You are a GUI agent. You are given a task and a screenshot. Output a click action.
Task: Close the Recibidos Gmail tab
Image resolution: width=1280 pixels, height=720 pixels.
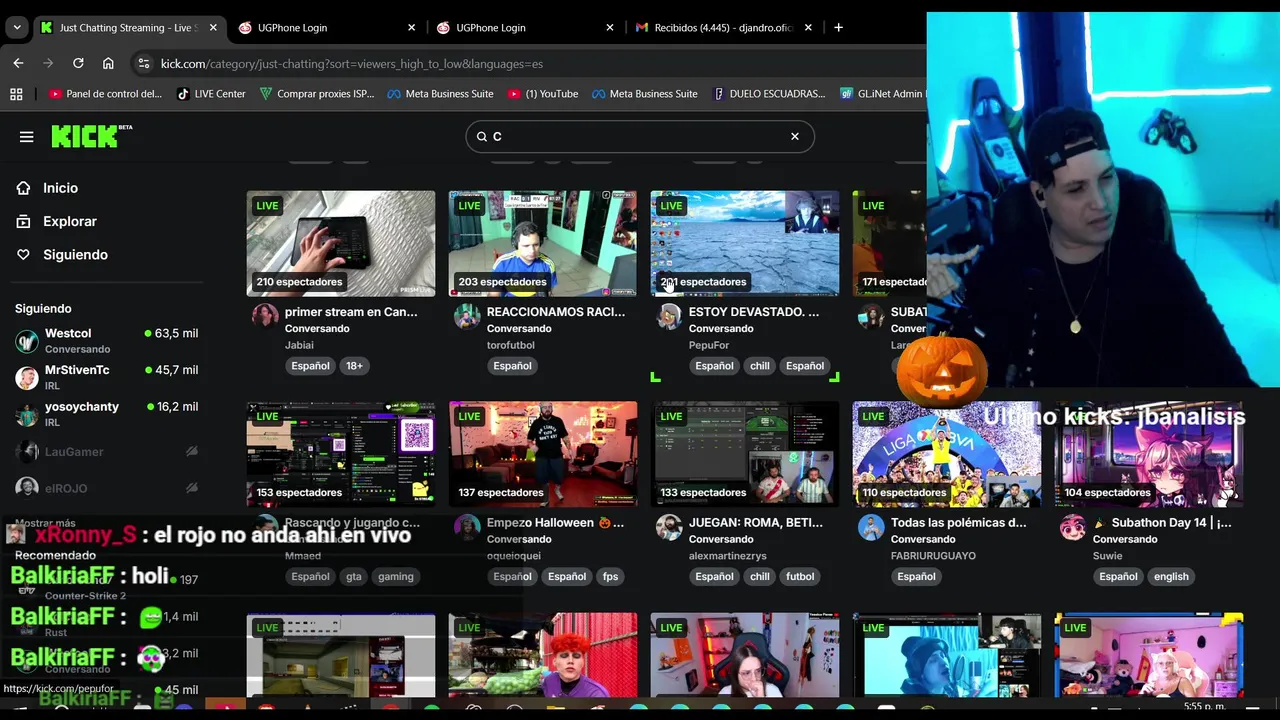point(808,27)
